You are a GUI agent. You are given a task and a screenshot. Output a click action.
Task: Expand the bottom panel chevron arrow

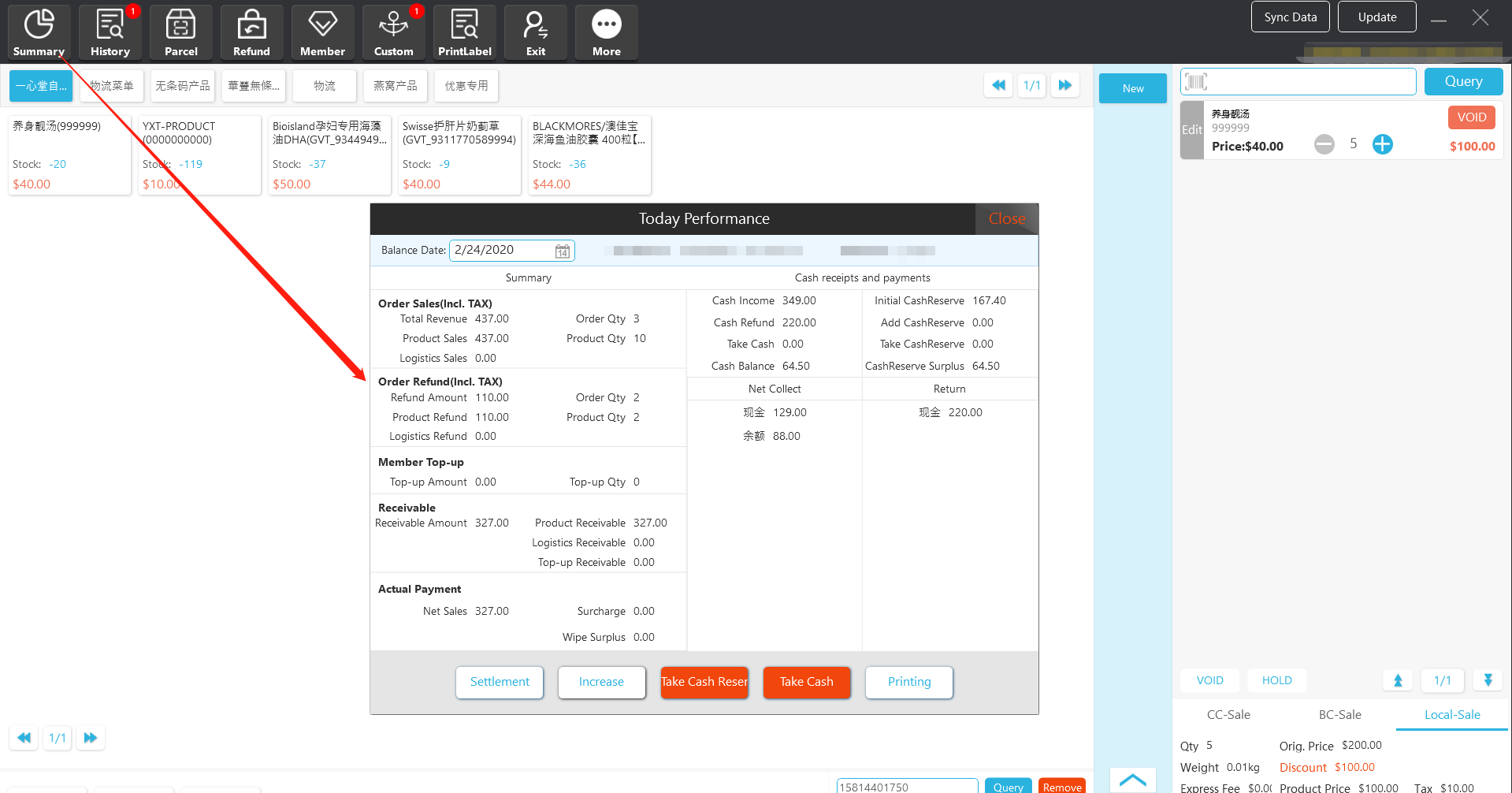point(1132,780)
